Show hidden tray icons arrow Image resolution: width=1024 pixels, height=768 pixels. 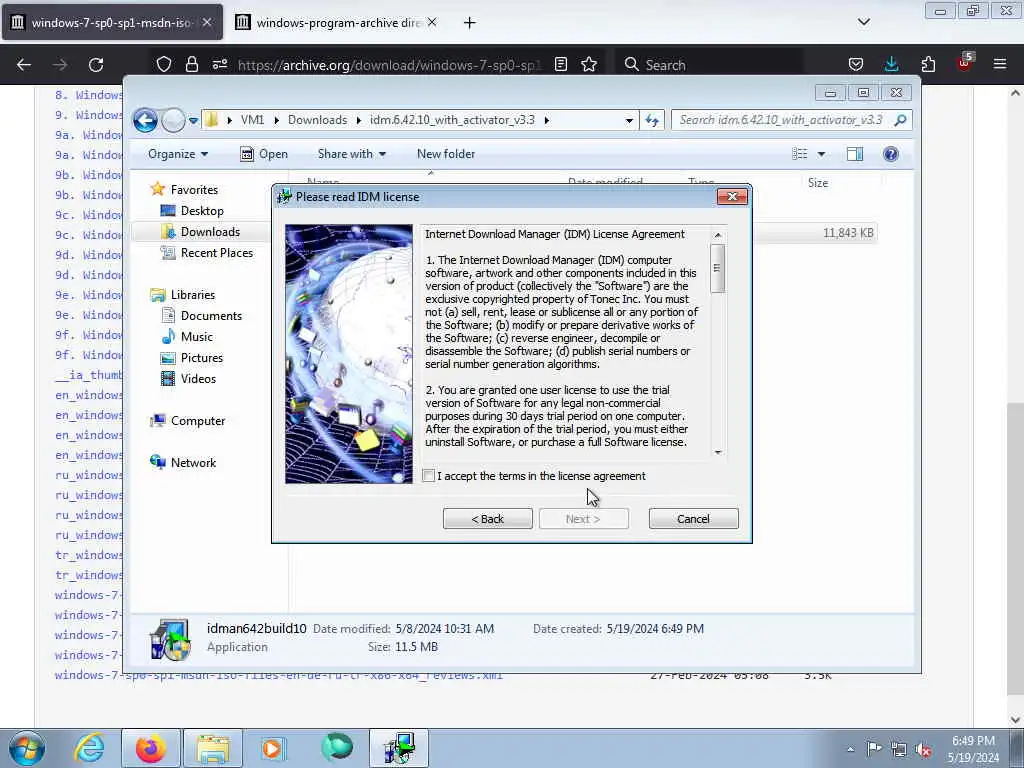click(850, 749)
